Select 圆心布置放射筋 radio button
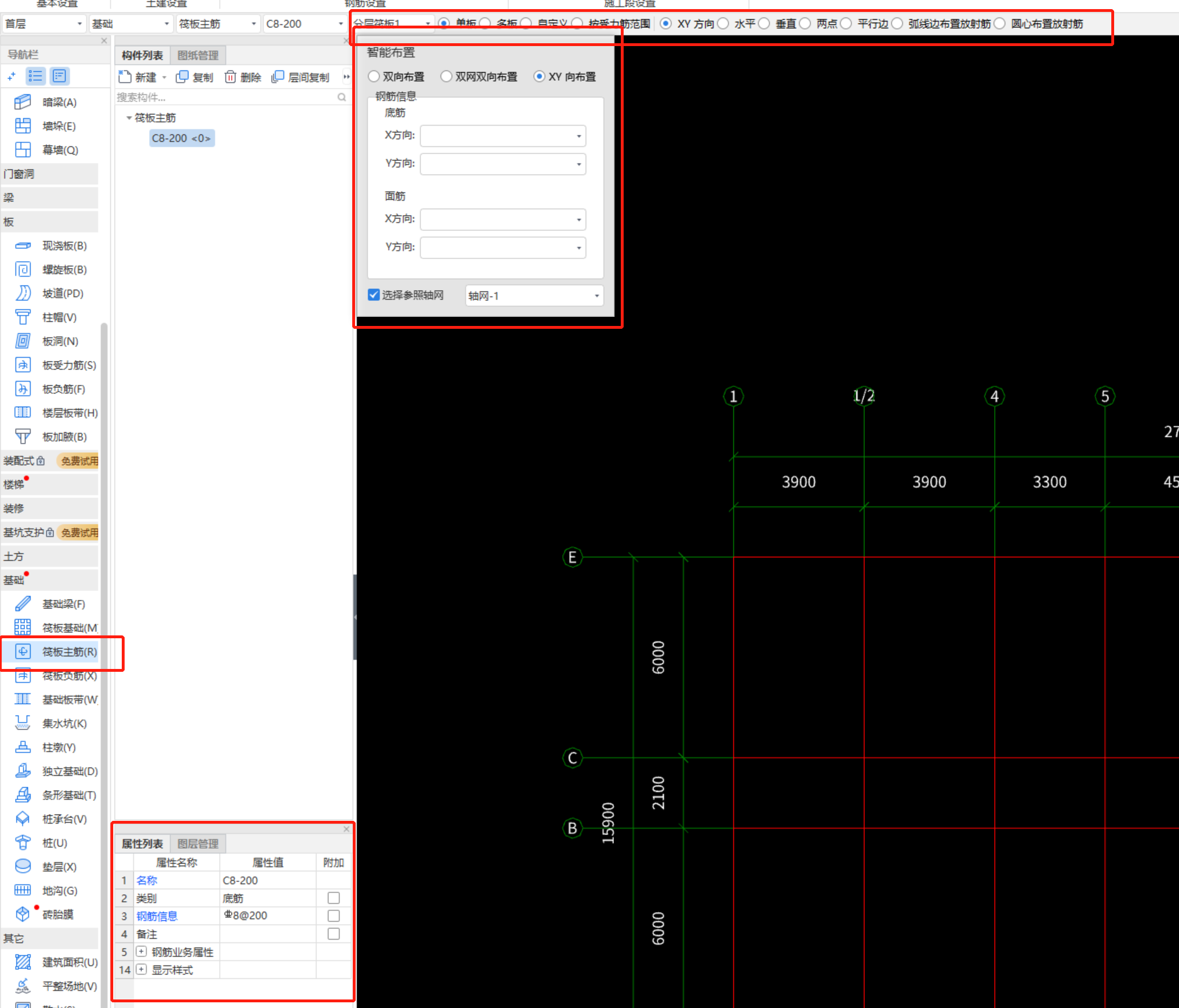1179x1008 pixels. click(1000, 24)
